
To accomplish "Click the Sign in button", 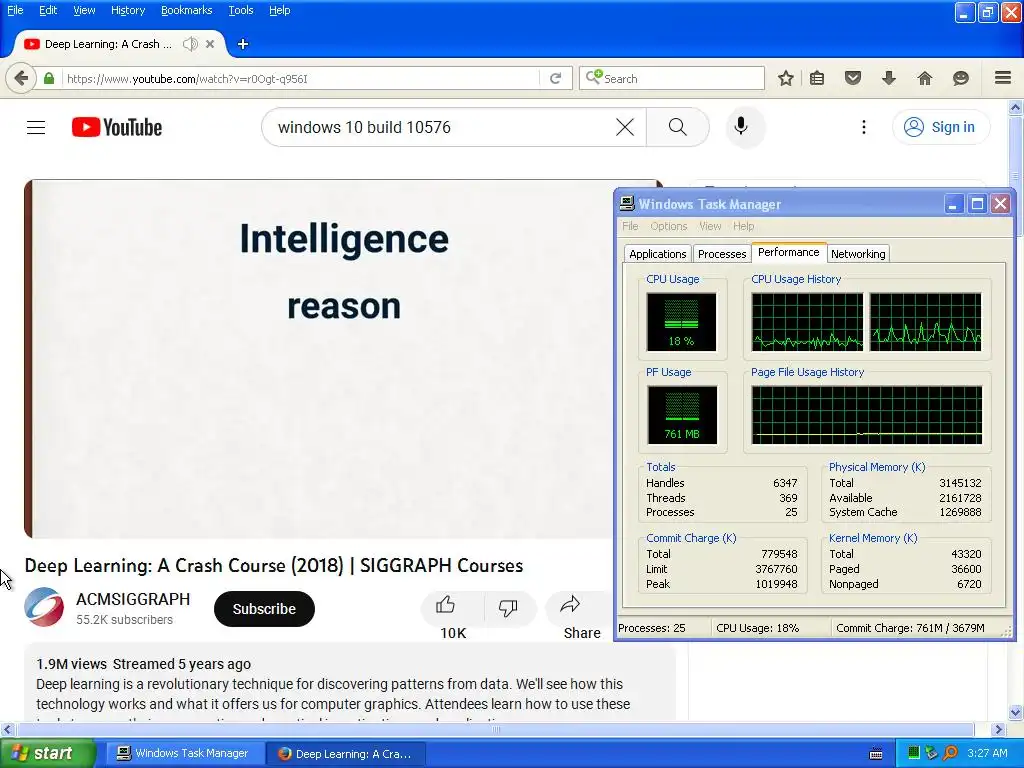I will [940, 127].
